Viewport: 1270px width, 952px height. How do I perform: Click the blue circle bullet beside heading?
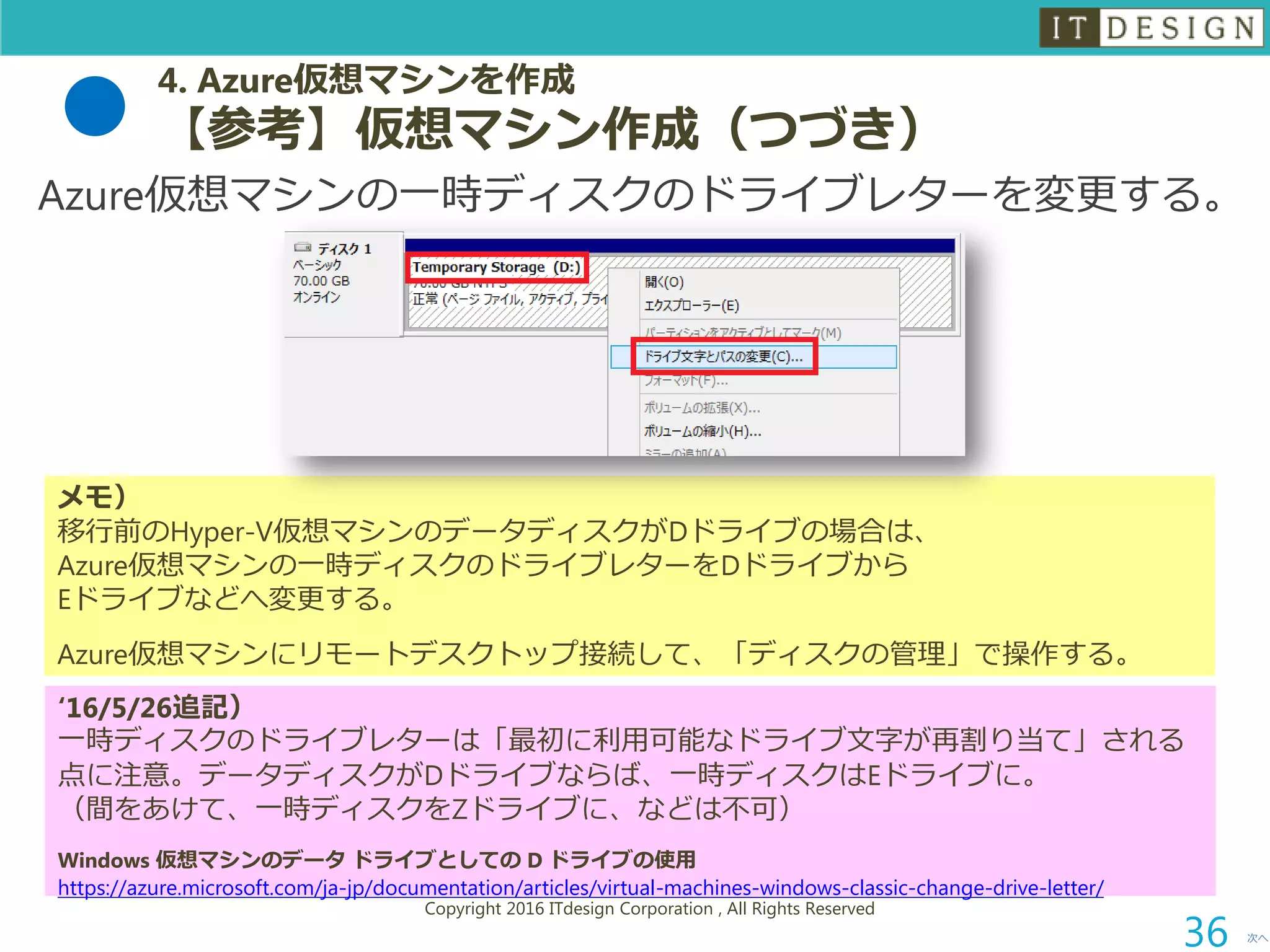coord(95,106)
